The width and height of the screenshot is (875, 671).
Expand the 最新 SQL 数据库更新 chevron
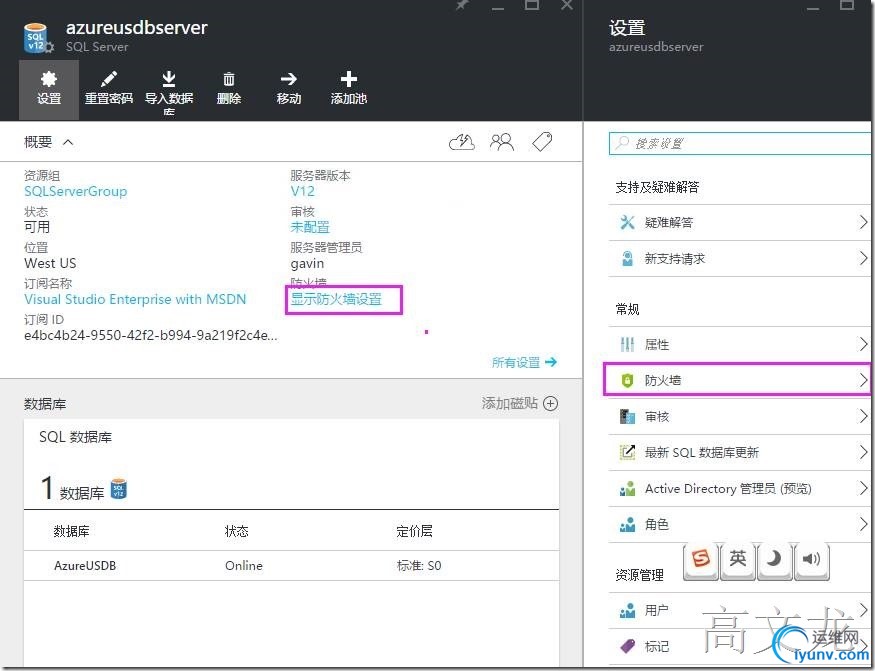[x=863, y=452]
